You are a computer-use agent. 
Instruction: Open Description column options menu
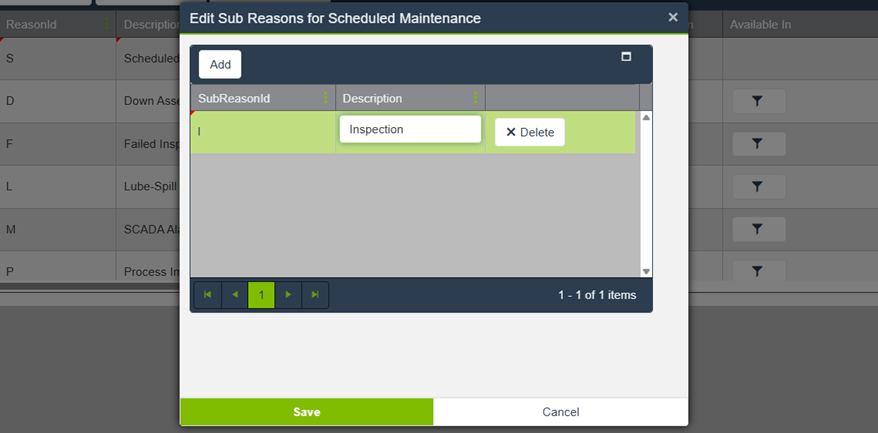[476, 98]
